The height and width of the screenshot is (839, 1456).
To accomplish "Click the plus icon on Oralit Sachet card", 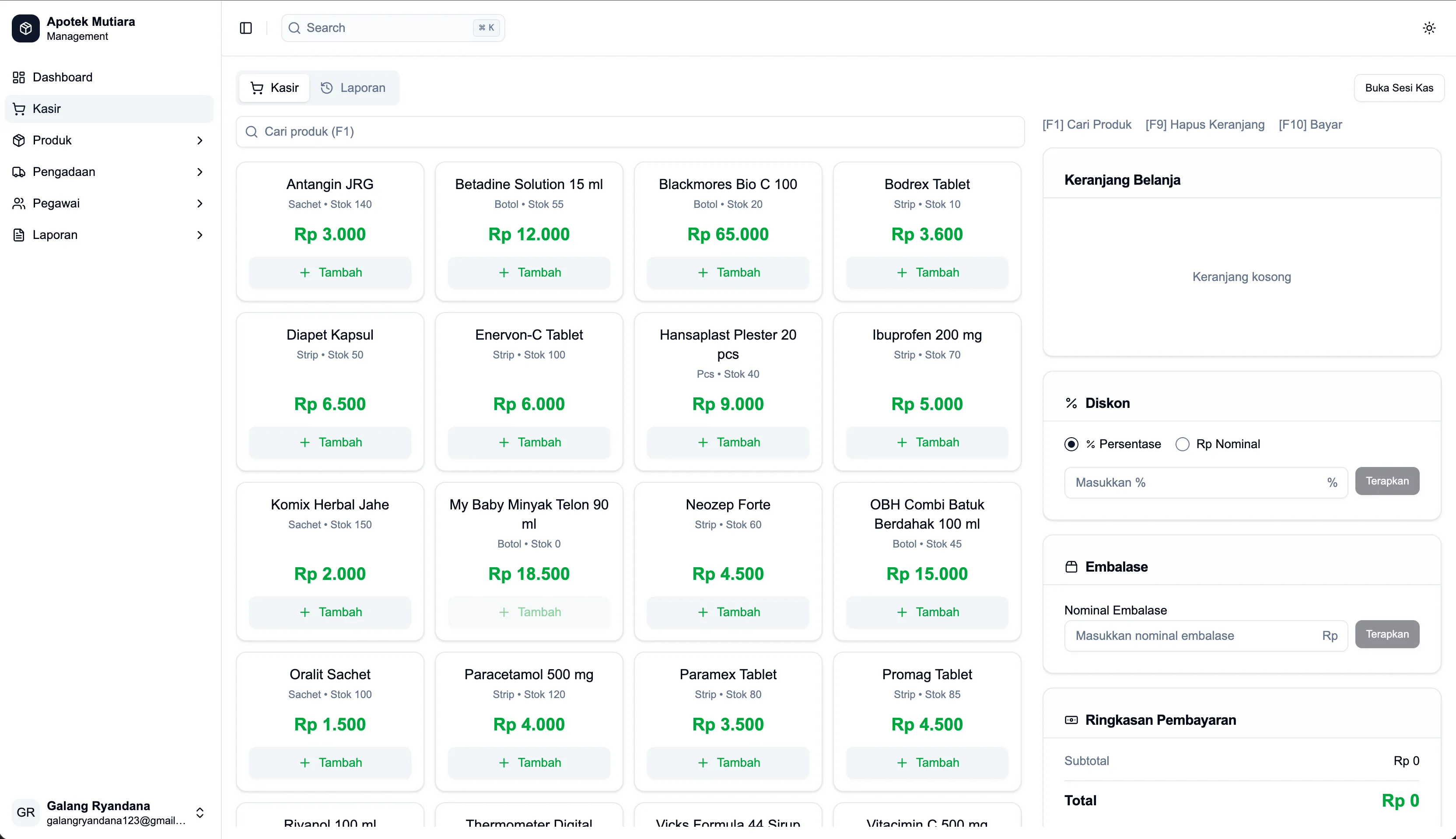I will 304,763.
